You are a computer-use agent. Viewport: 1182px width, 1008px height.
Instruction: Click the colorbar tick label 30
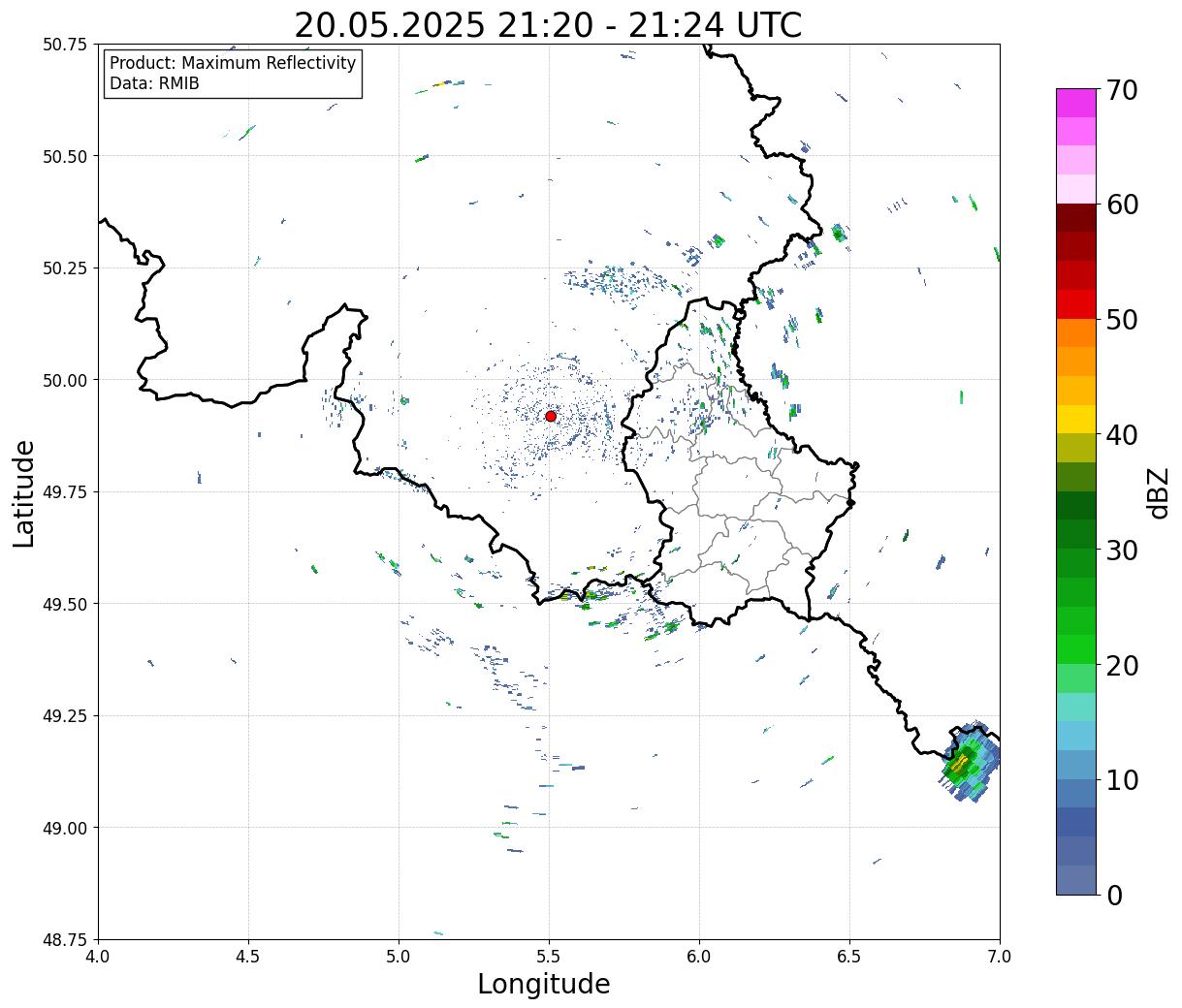pos(1122,550)
